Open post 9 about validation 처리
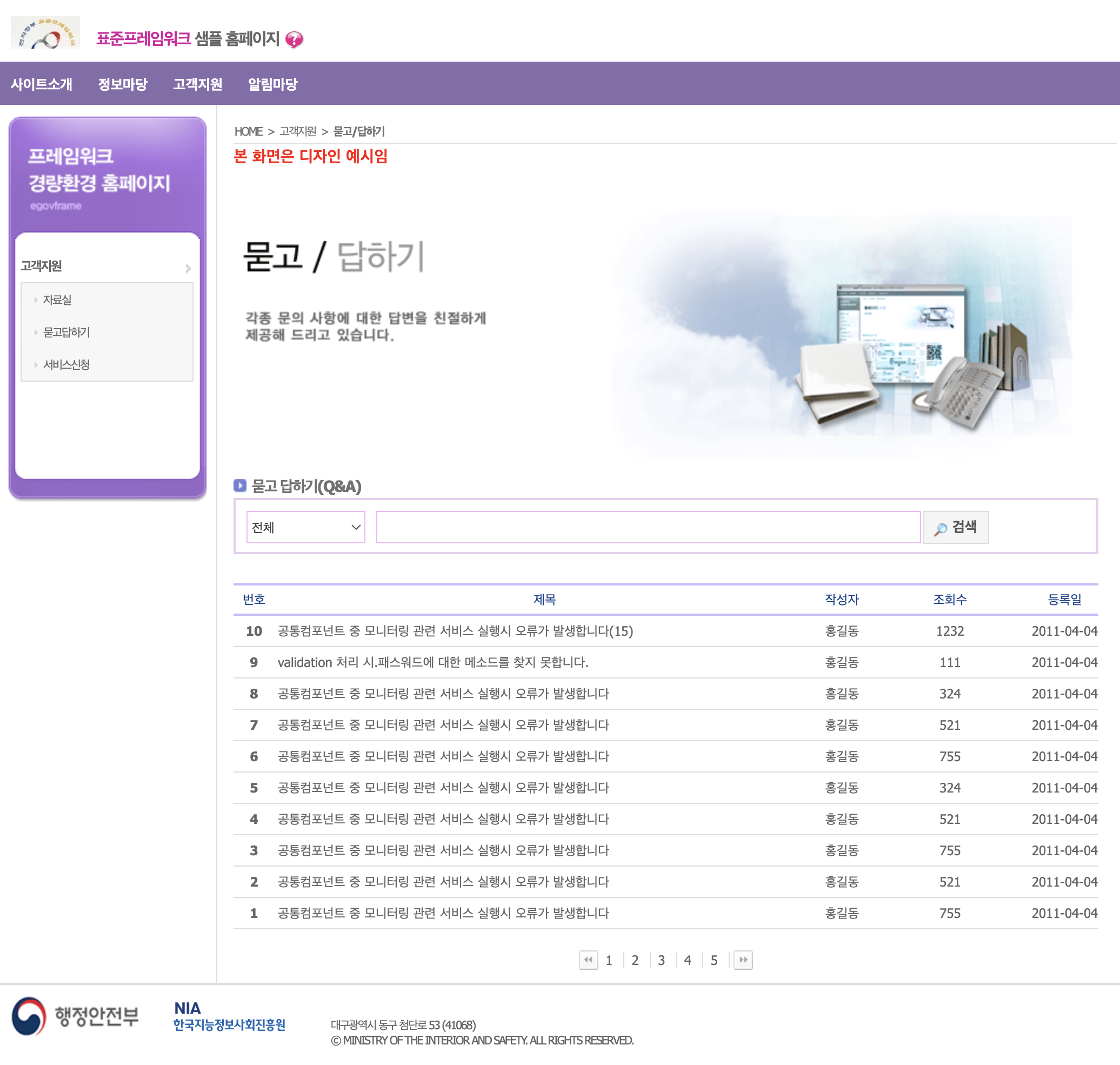This screenshot has width=1120, height=1065. (432, 662)
